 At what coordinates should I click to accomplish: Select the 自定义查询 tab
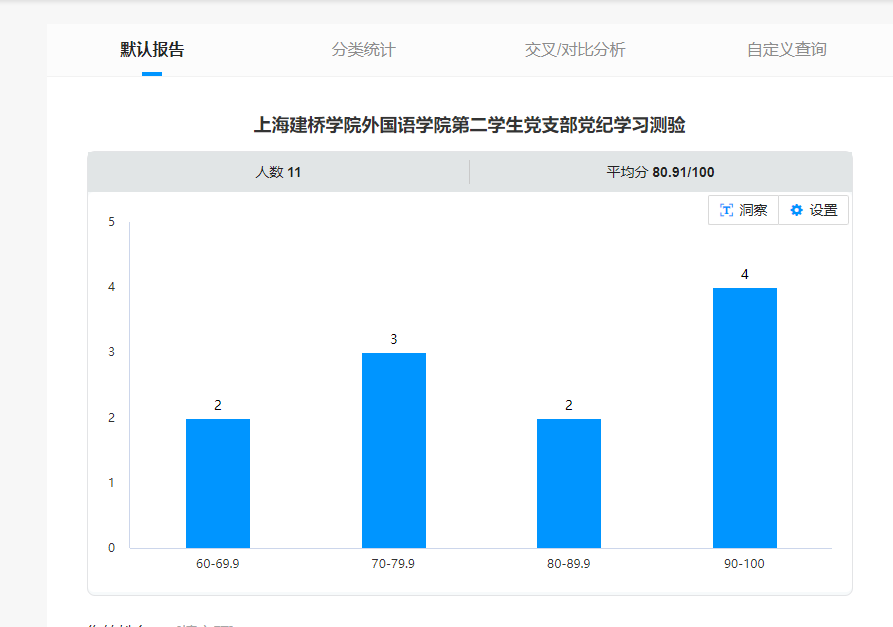[787, 50]
